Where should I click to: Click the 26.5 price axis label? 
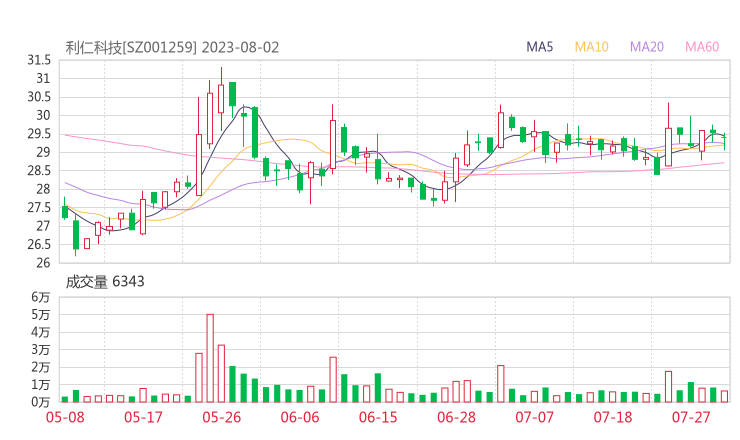[39, 245]
